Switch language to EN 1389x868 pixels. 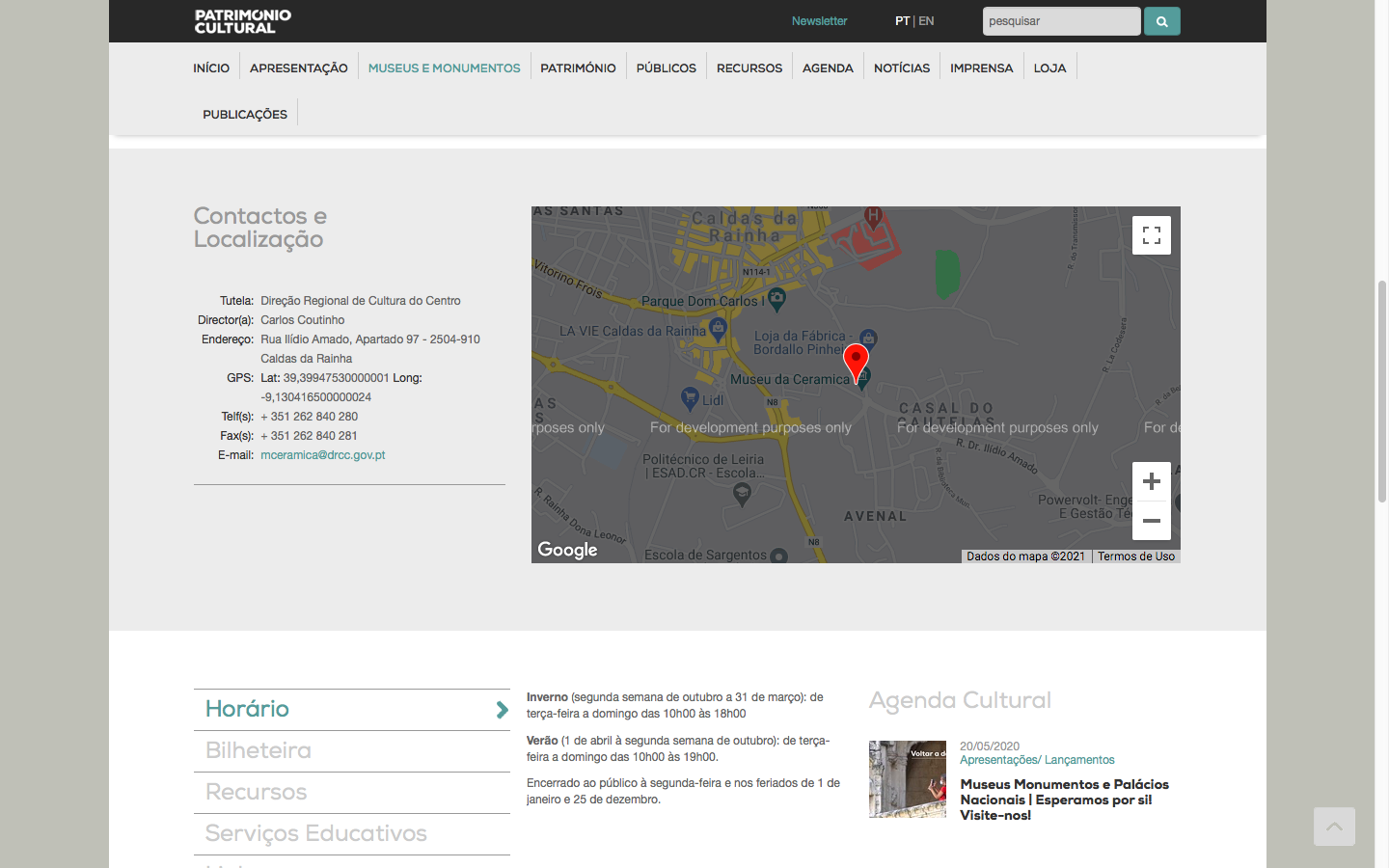click(926, 21)
